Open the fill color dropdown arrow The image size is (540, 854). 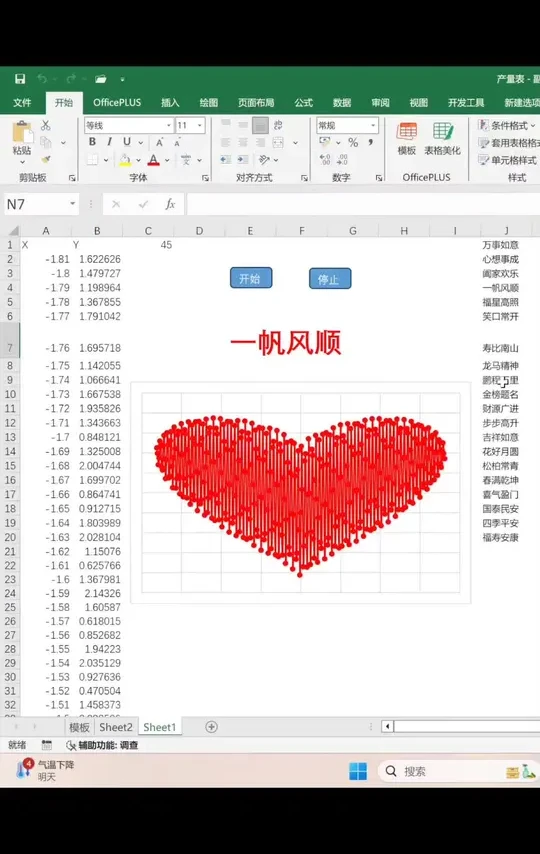[x=138, y=160]
